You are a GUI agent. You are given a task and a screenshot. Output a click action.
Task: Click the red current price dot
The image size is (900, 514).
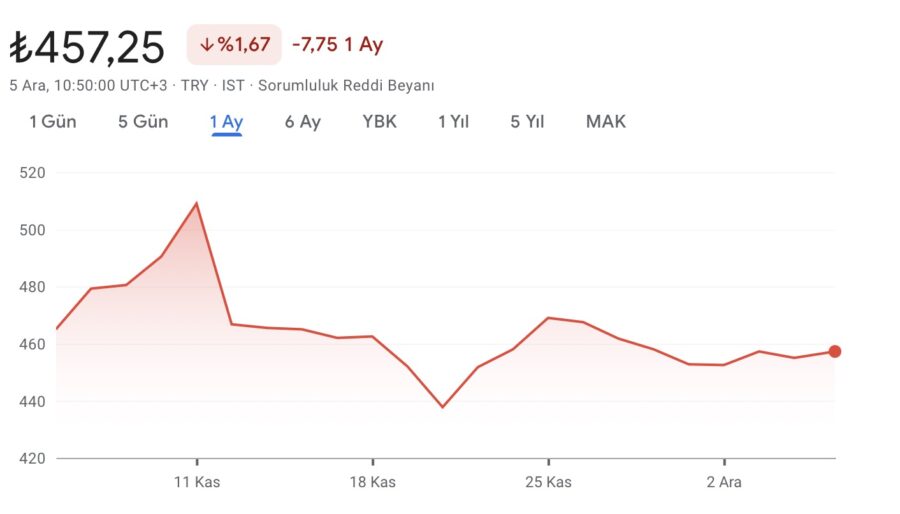[835, 352]
